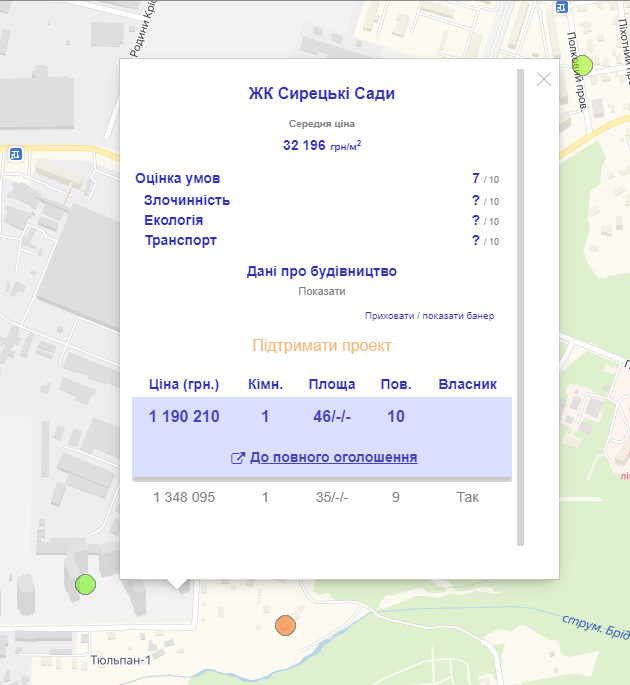Open До повного оголошення link
The image size is (630, 685).
(333, 457)
